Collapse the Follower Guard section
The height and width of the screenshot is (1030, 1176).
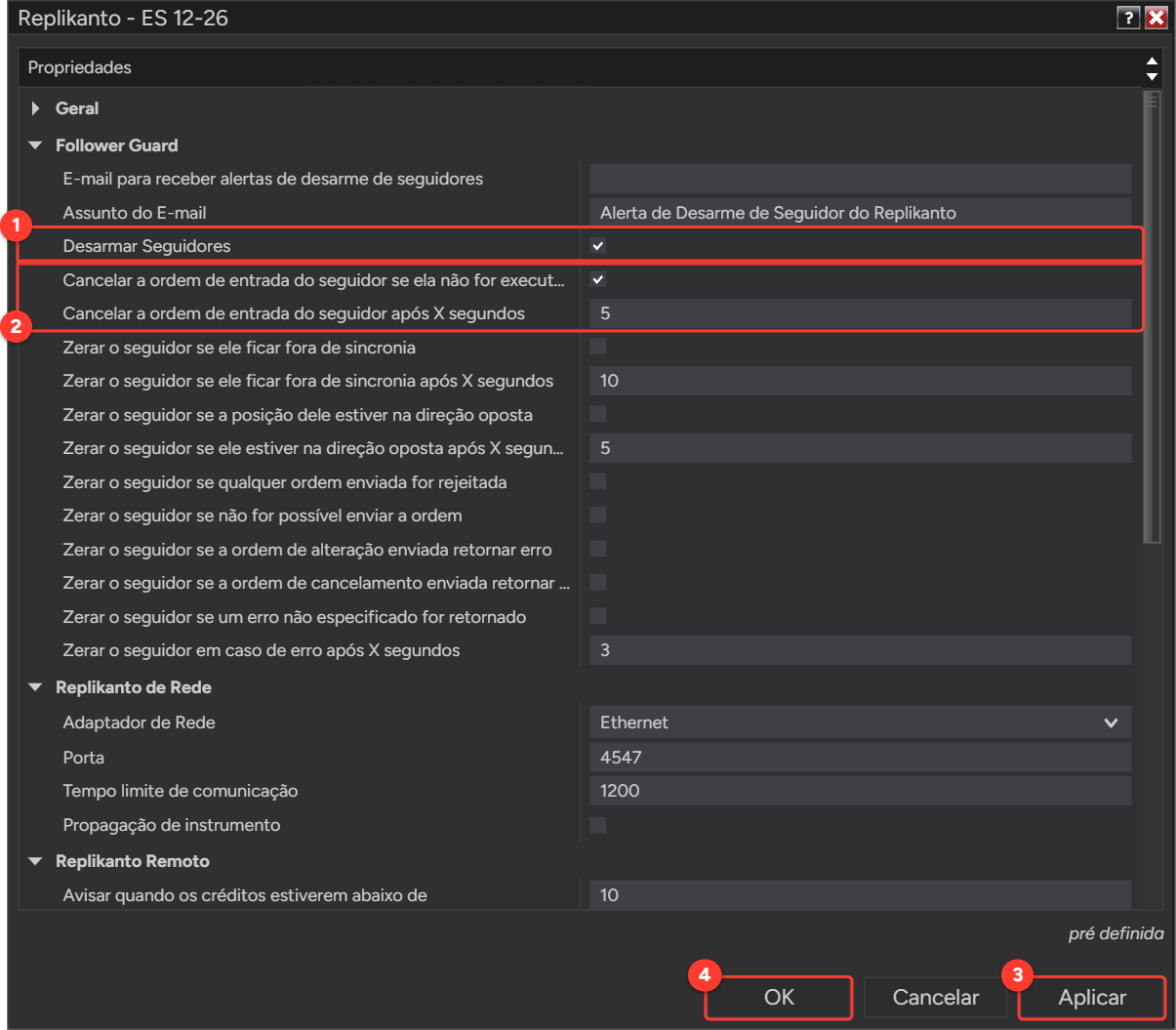(x=36, y=145)
